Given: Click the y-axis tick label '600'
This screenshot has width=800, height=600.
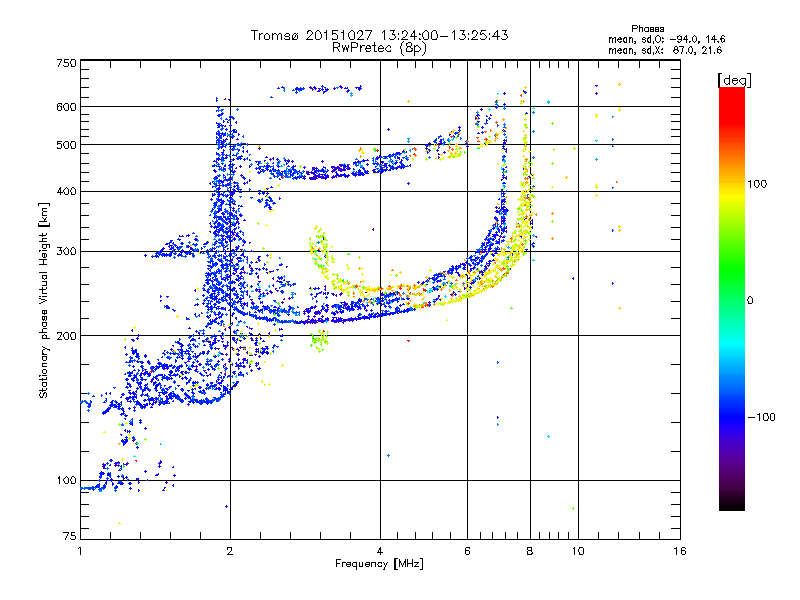Looking at the screenshot, I should (67, 107).
